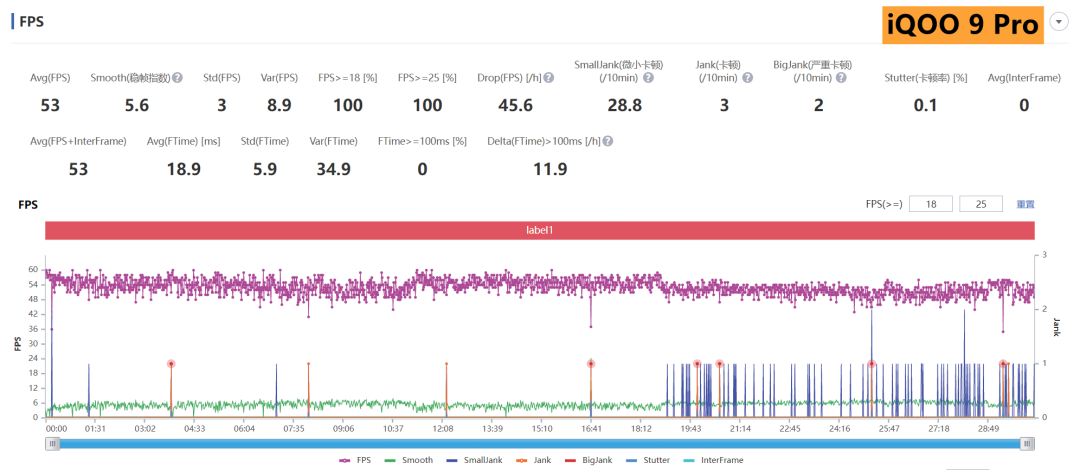Edit the FPS threshold field showing 18
Screen dimensions: 1080x470
point(931,204)
